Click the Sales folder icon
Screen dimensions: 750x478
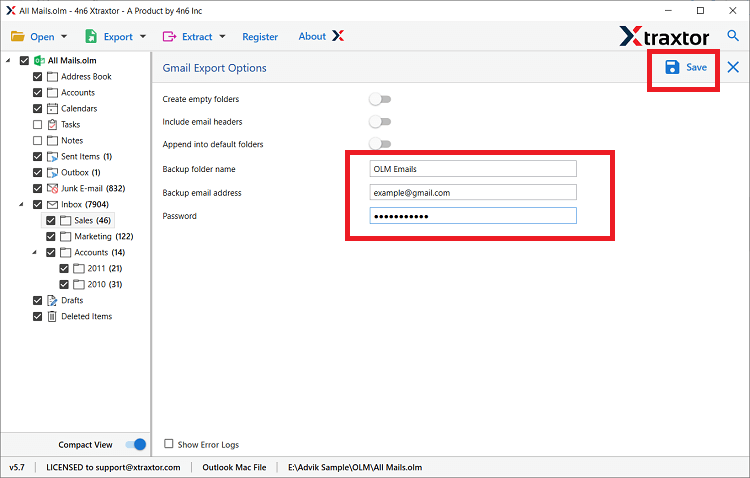tap(66, 221)
